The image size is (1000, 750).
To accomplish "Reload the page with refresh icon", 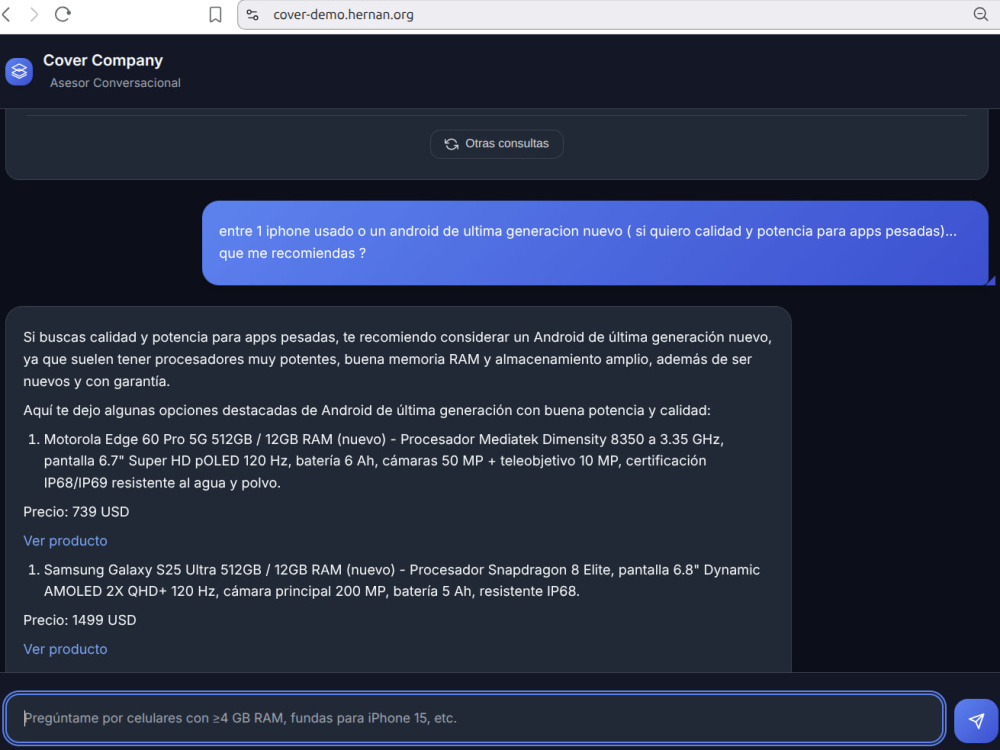I will point(62,14).
